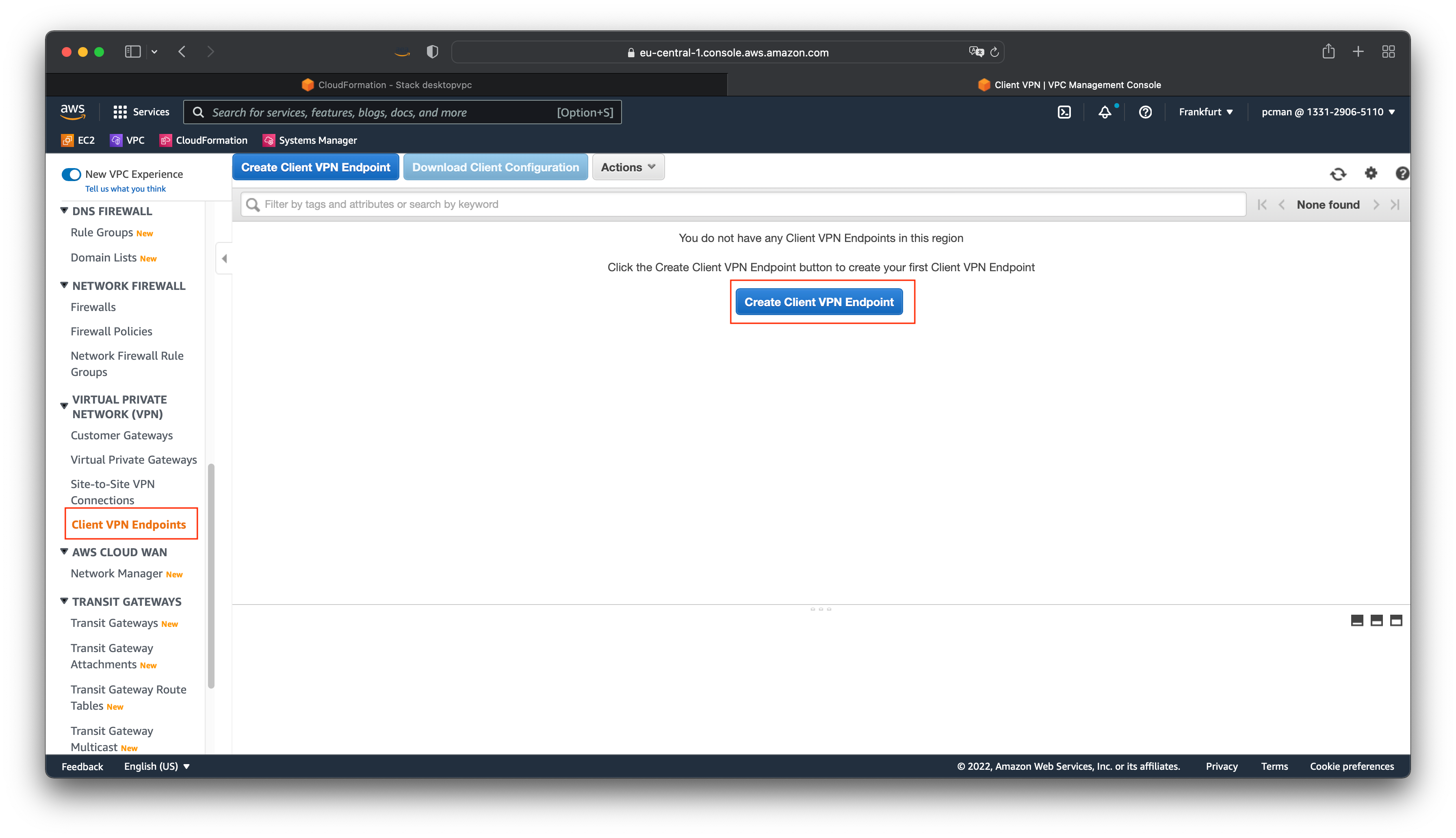Click the details pane resize handle dots
Screen dimensions: 1456x838
[820, 608]
